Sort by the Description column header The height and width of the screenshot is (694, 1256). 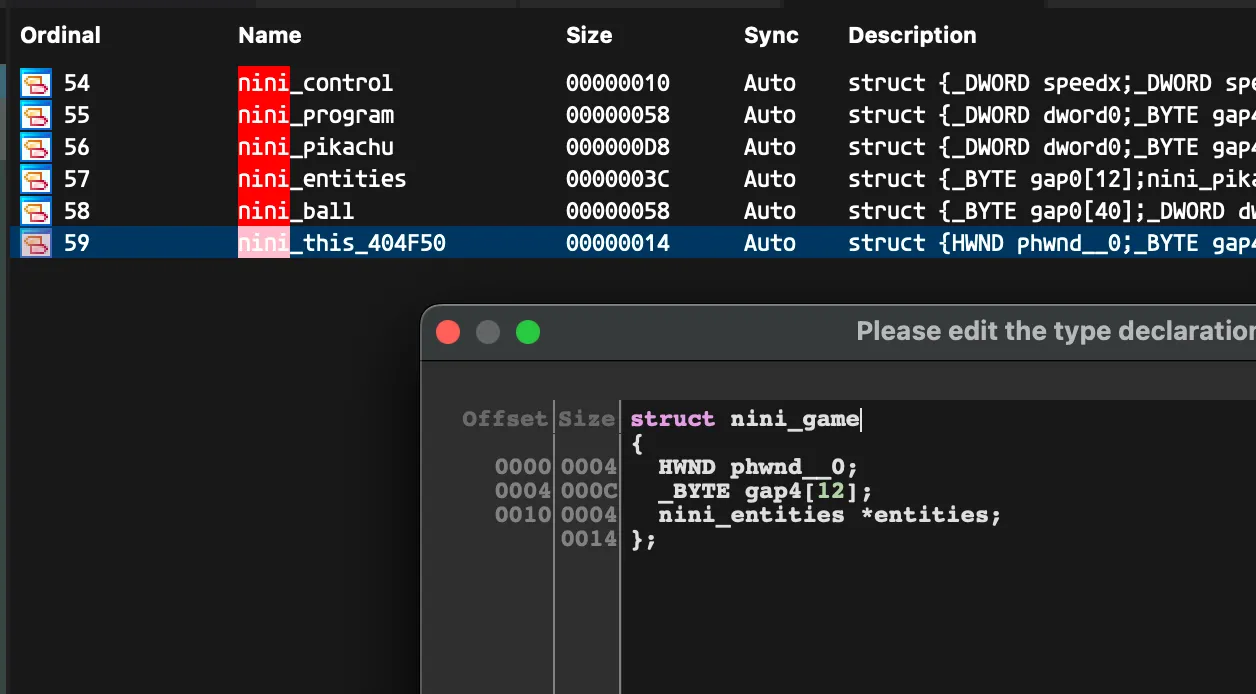click(x=912, y=35)
